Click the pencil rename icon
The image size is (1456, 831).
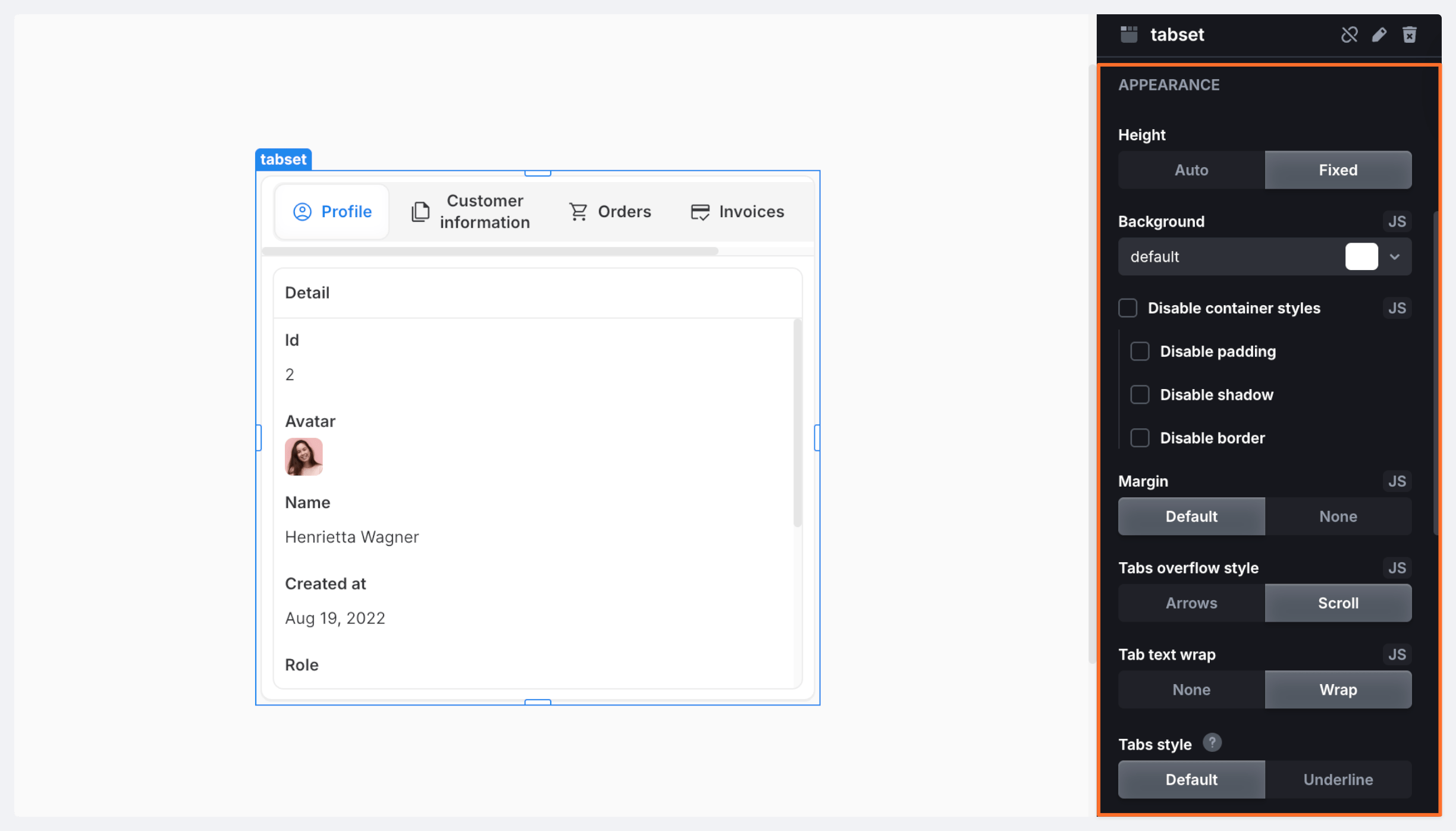tap(1379, 35)
